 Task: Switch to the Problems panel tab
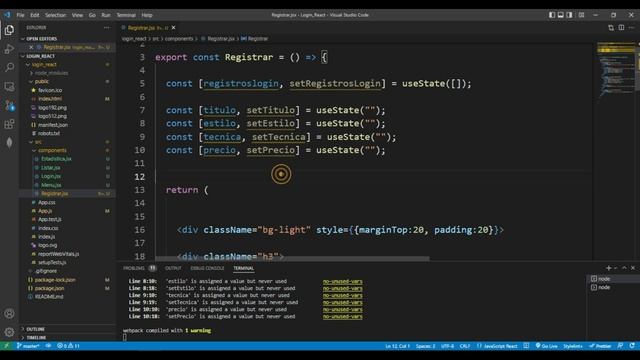point(139,268)
